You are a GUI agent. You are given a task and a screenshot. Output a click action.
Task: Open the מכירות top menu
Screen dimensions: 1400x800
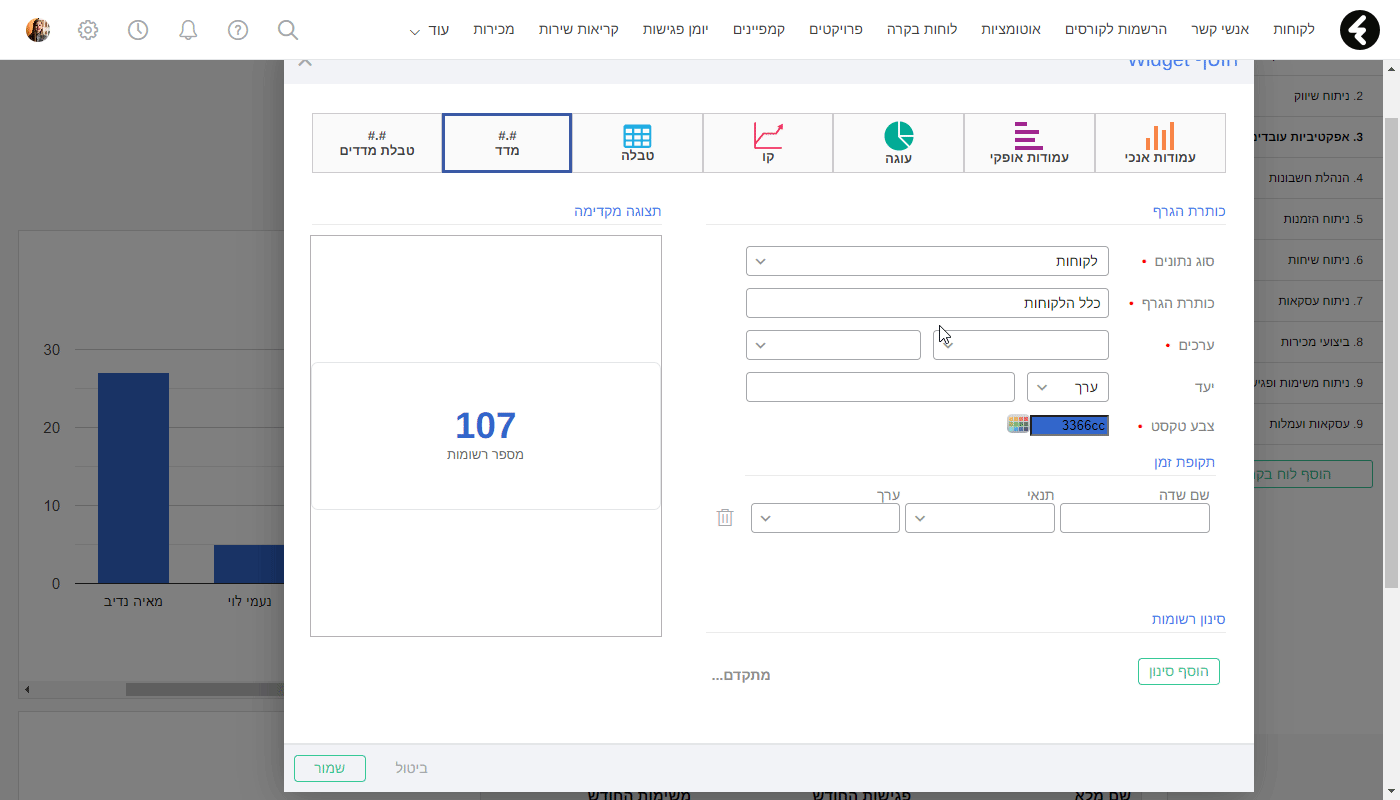493,30
